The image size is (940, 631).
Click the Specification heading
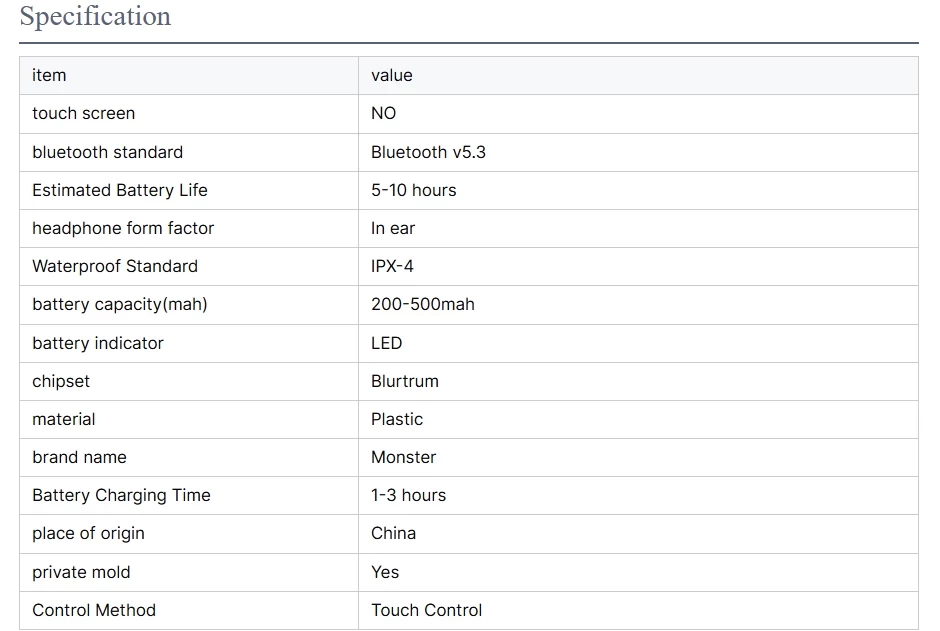[x=95, y=17]
